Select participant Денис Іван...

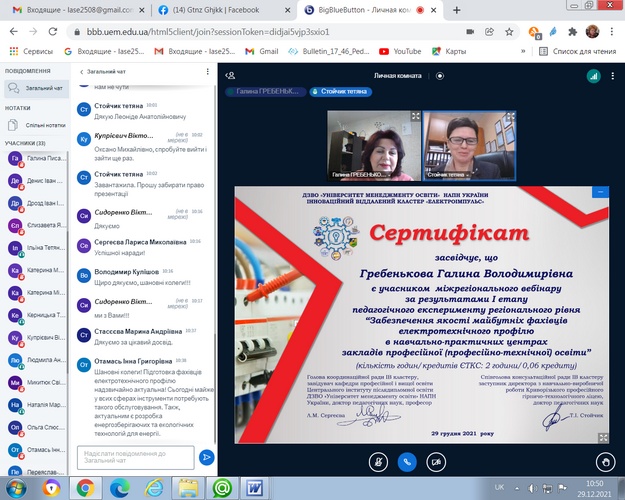point(37,181)
